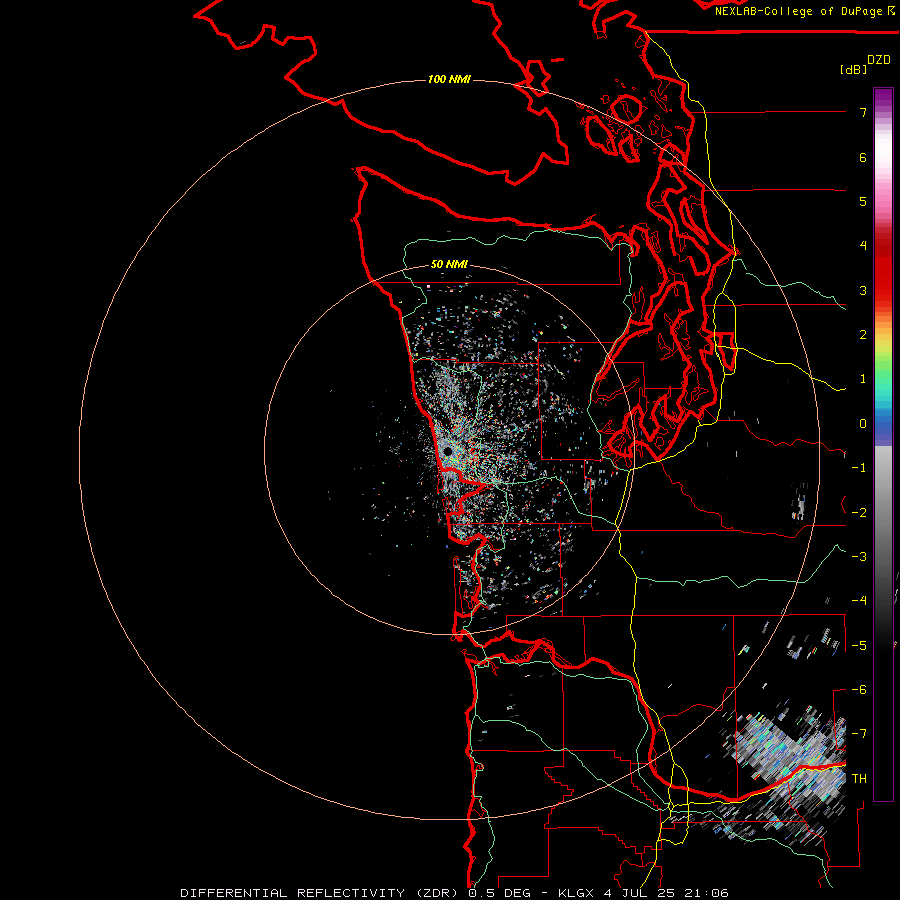Screen dimensions: 900x900
Task: Click the -4 dB value on color scale
Action: point(859,601)
